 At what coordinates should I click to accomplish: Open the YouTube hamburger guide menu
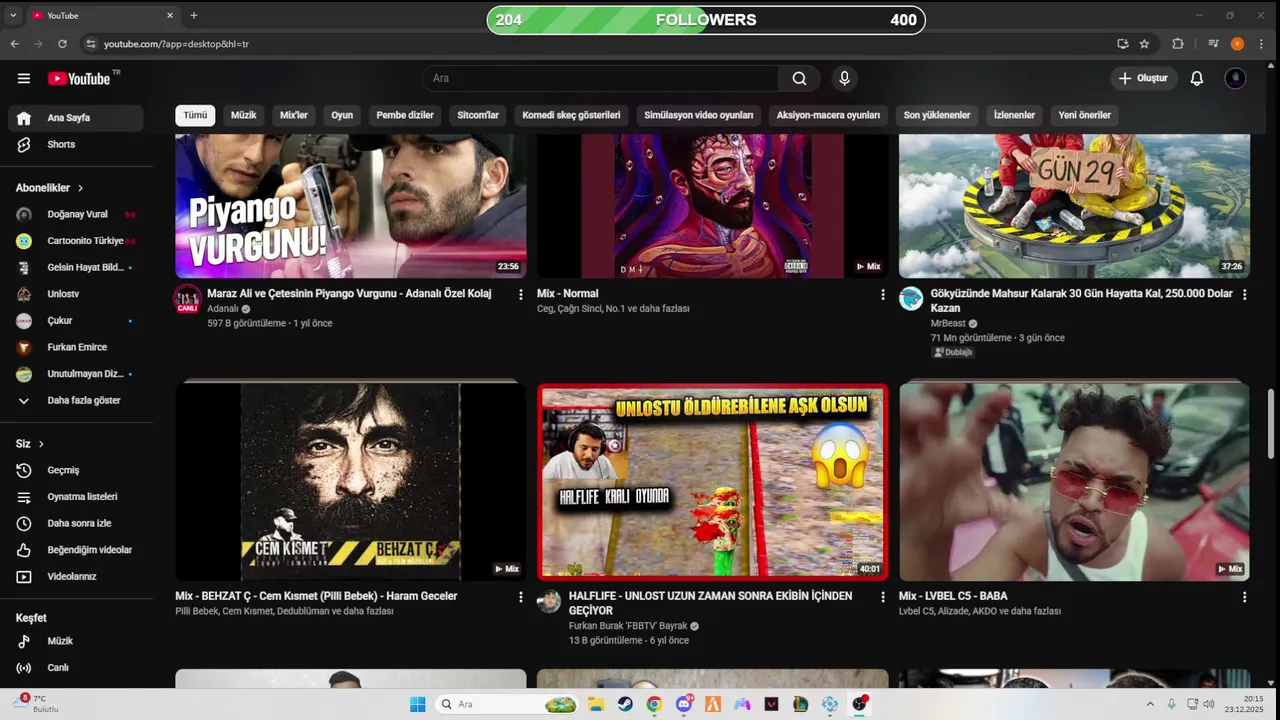click(24, 78)
